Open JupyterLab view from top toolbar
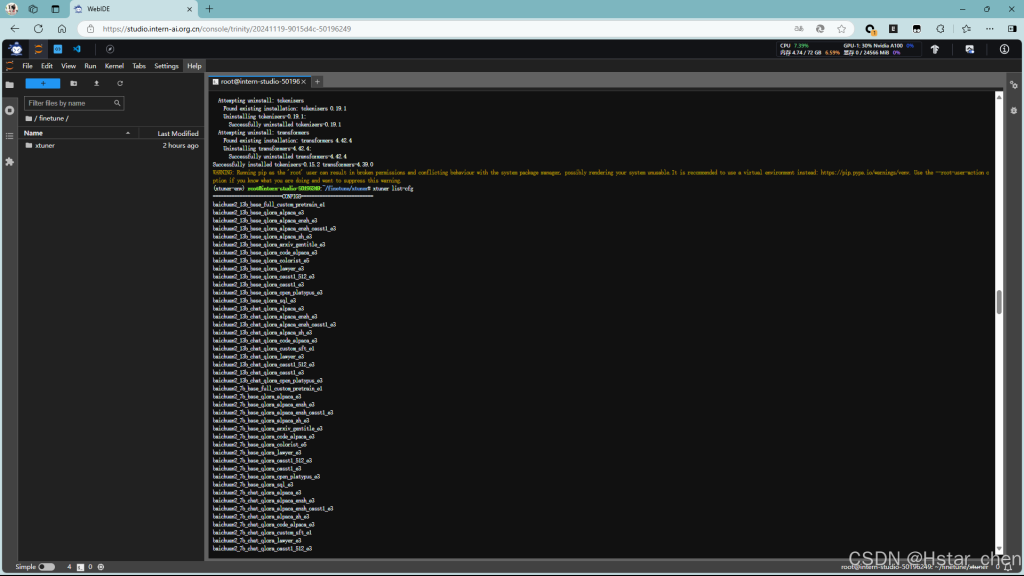This screenshot has height=576, width=1024. [39, 49]
